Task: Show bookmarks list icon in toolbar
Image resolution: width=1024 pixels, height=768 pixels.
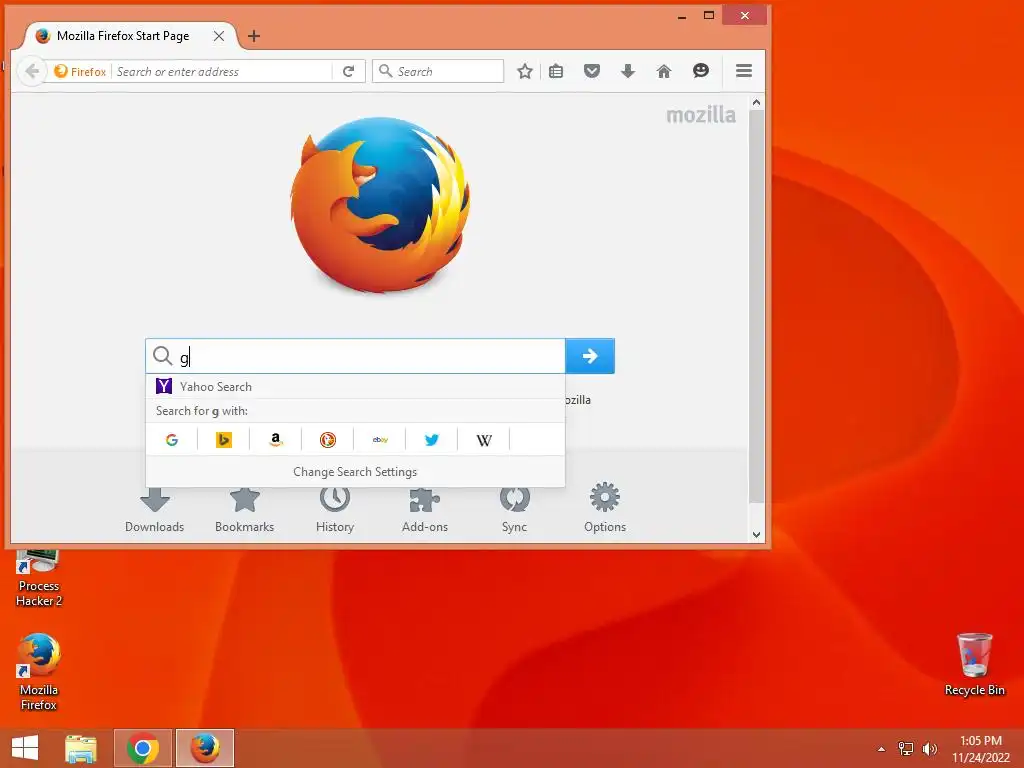Action: click(556, 71)
